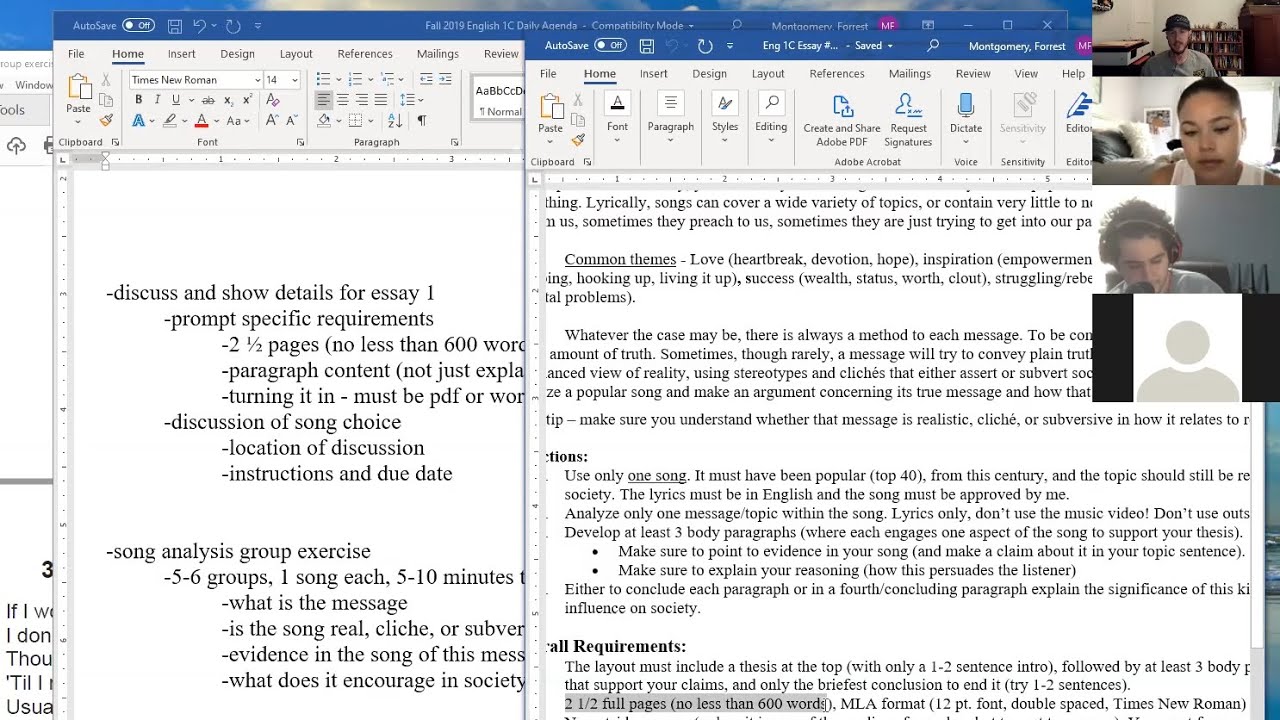1280x720 pixels.
Task: Click Italic in the Daily Agenda window
Action: click(x=157, y=100)
